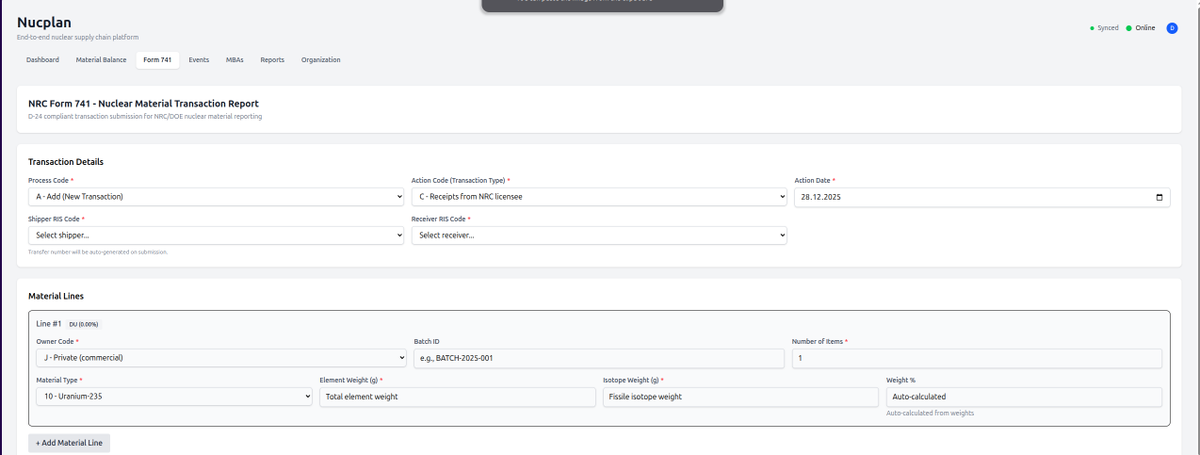Switch to the Reports tab
Screen dimensions: 1200x455
point(272,60)
